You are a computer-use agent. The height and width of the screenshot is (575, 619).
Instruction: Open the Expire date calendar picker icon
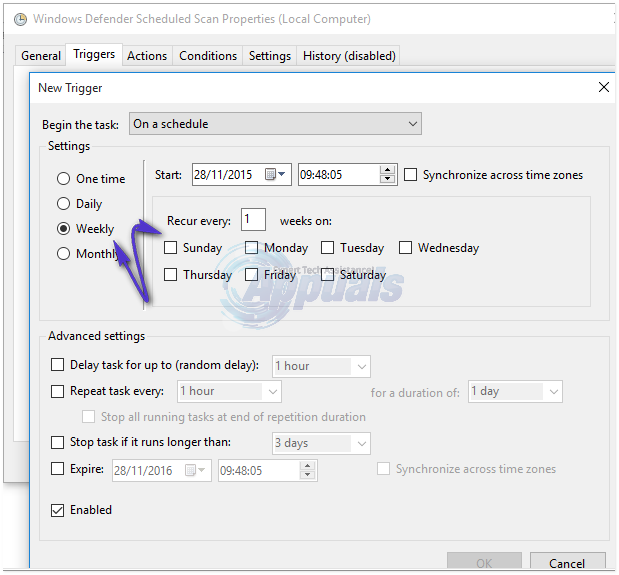(x=195, y=470)
